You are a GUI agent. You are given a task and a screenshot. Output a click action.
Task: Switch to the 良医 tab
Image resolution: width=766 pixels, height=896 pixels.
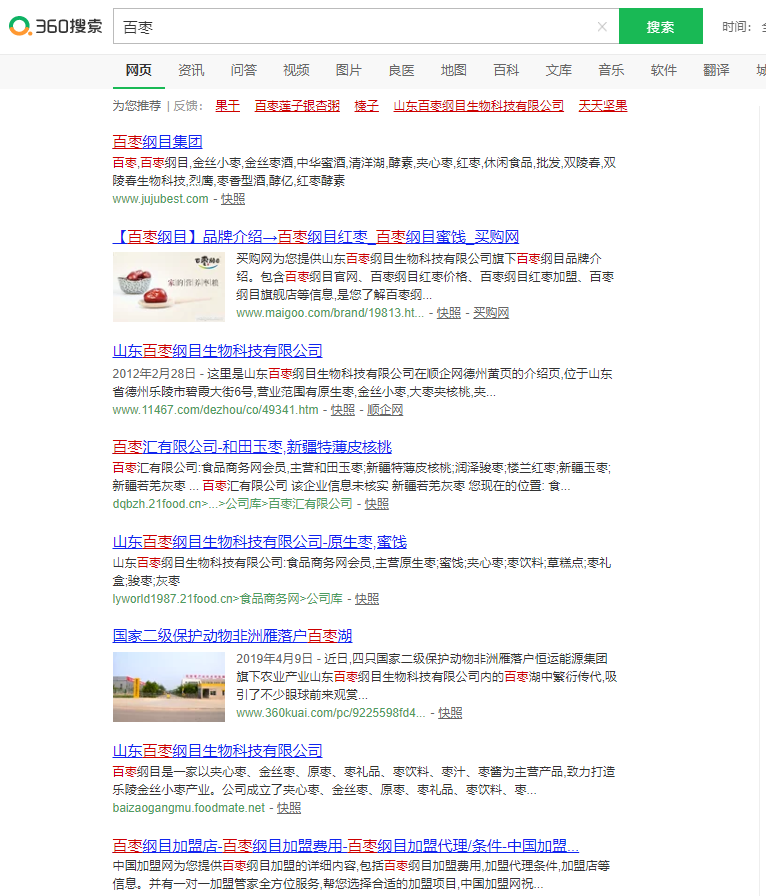coord(401,70)
